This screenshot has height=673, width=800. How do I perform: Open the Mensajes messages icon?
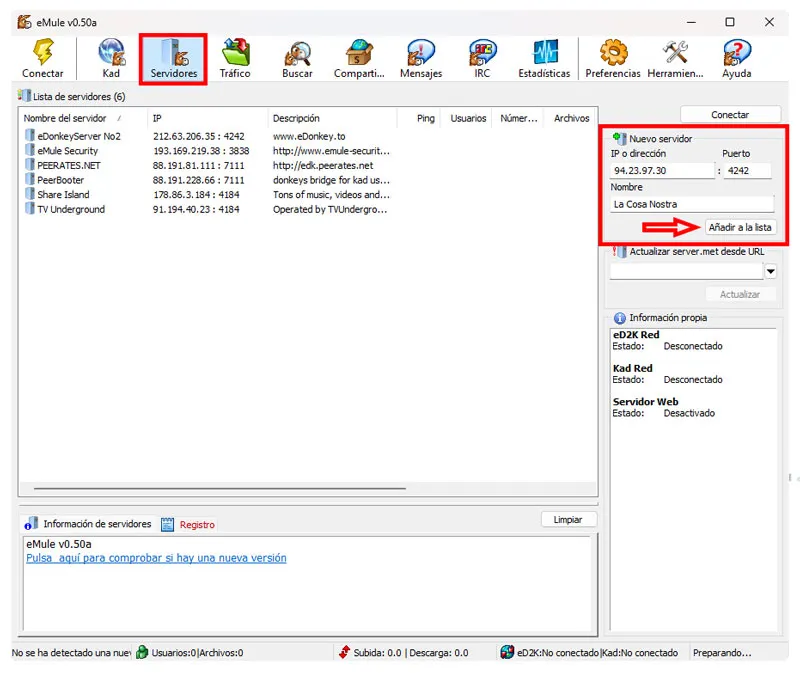(x=420, y=57)
